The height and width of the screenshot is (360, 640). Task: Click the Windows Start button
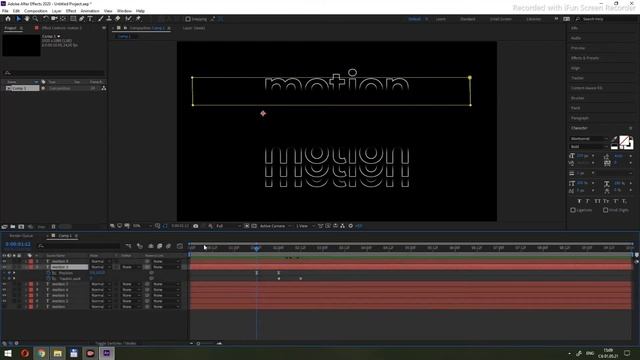point(8,353)
